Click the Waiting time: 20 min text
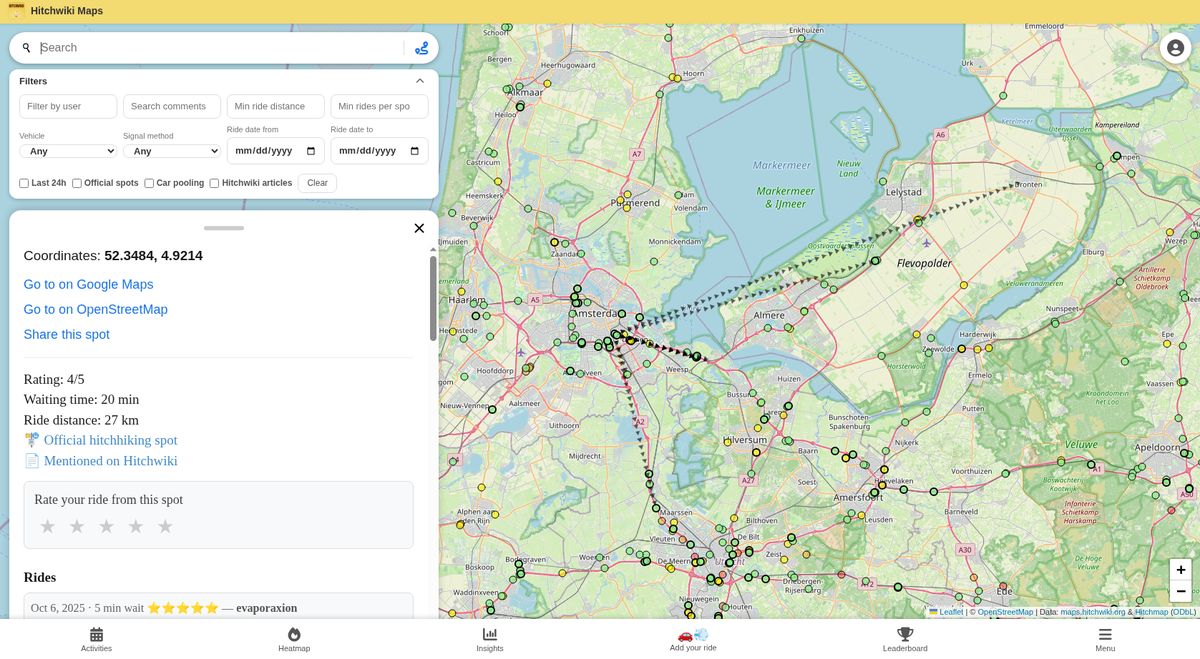The height and width of the screenshot is (659, 1200). pos(81,400)
